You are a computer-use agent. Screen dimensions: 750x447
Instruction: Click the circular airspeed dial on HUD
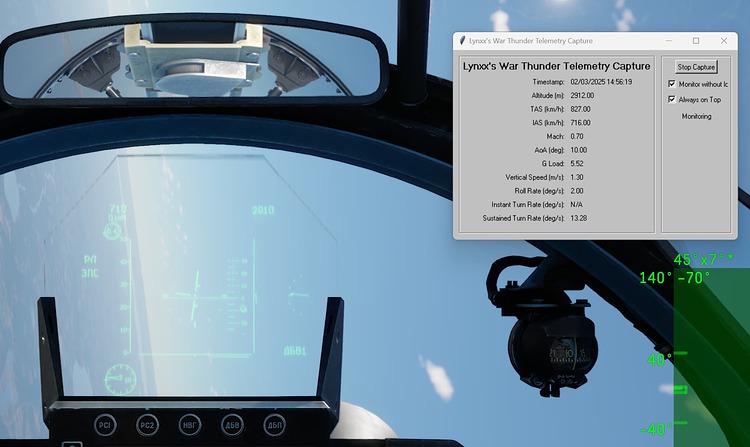click(121, 379)
